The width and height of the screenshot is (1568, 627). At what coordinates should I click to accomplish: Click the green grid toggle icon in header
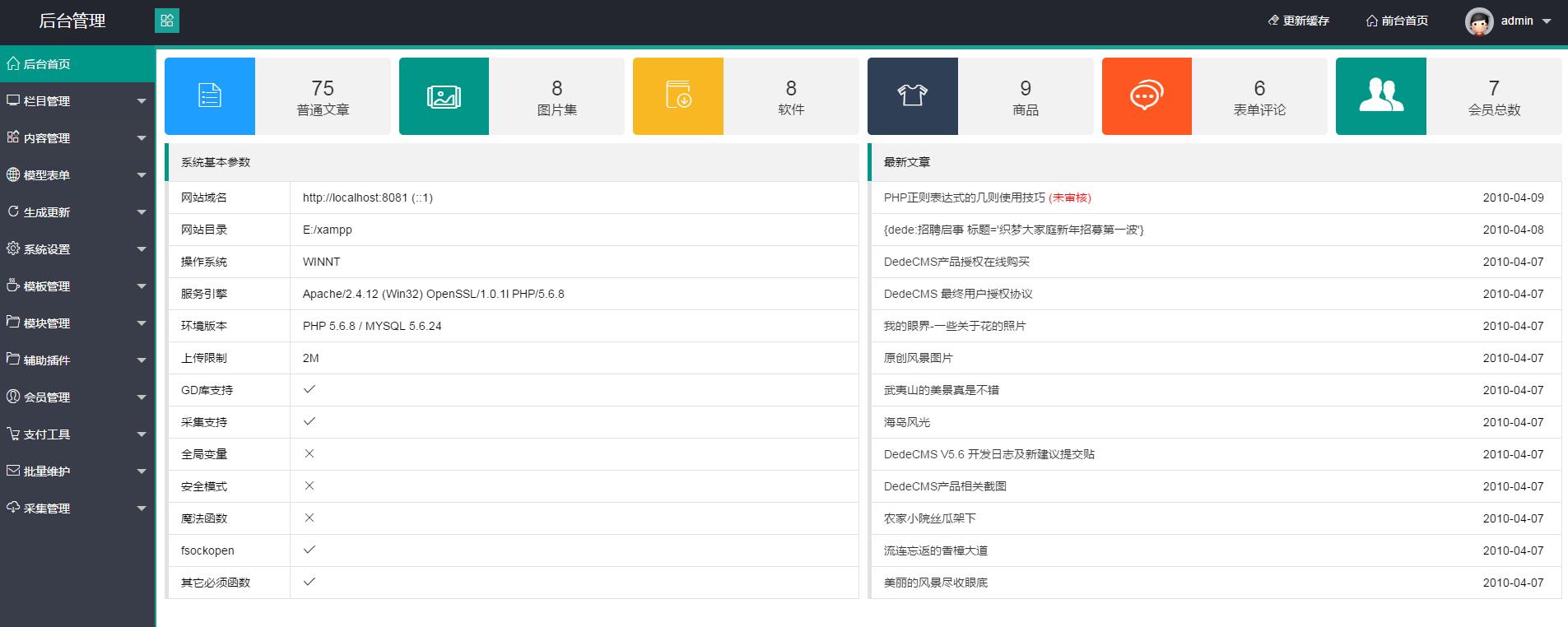click(167, 21)
